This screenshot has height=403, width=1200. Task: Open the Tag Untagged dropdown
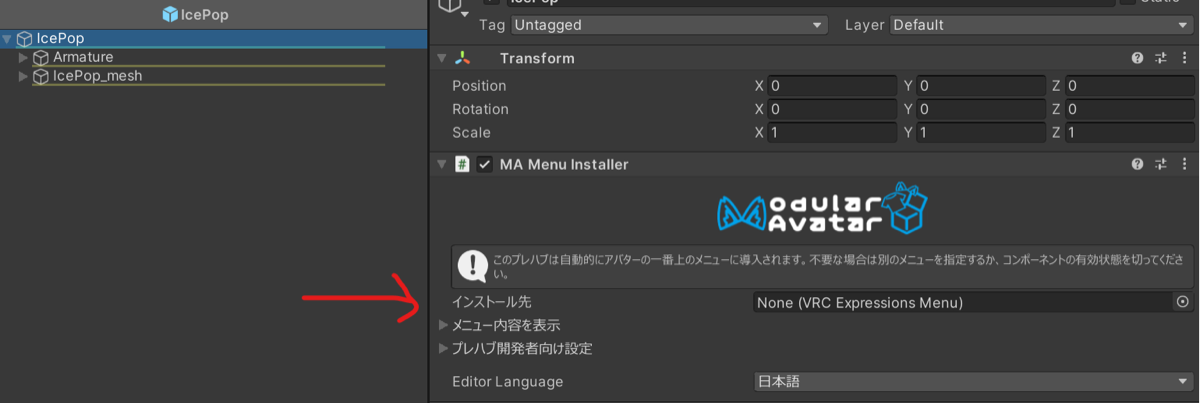669,24
